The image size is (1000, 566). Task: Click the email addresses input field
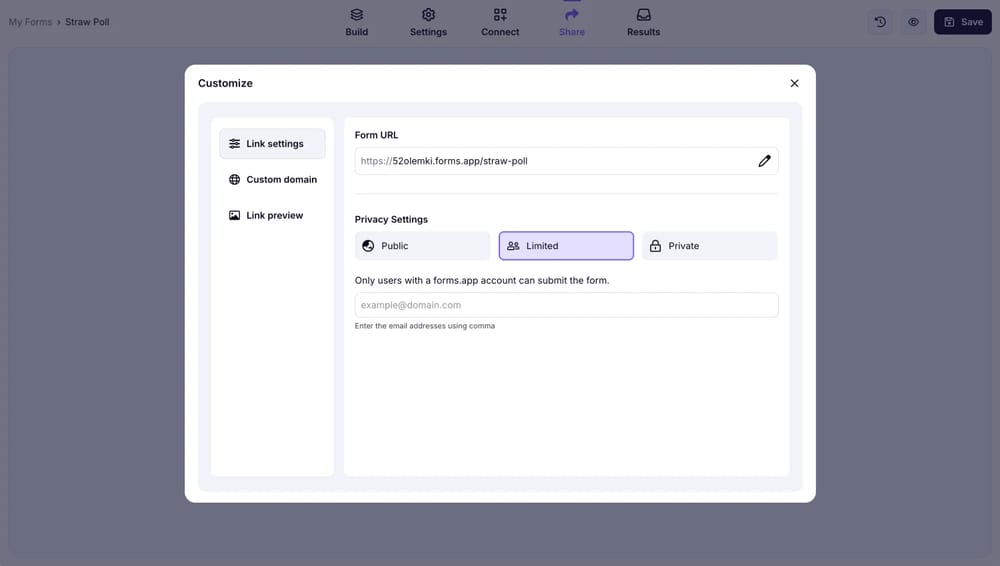pos(566,305)
